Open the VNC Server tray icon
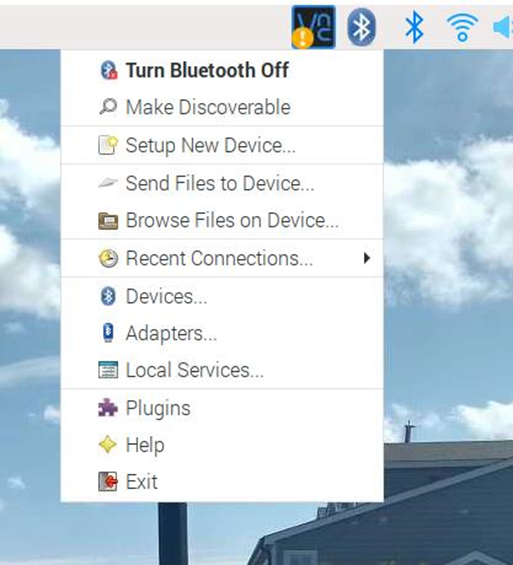 pos(313,27)
